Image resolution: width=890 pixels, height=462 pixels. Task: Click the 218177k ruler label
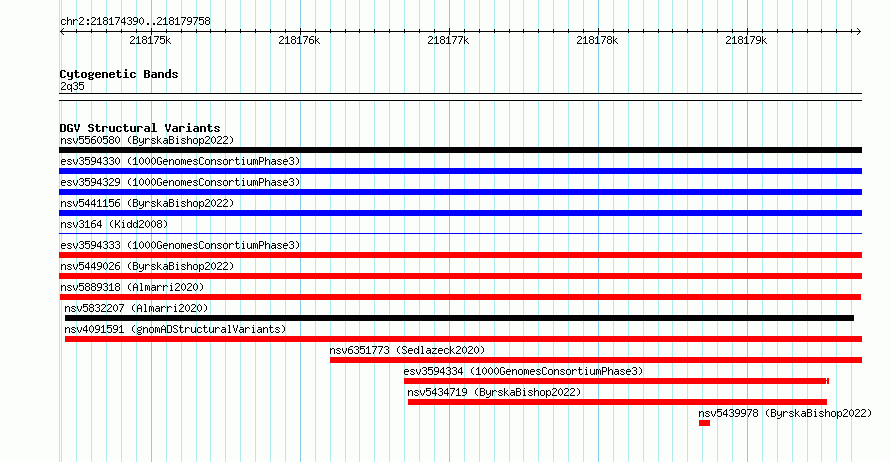pos(448,40)
